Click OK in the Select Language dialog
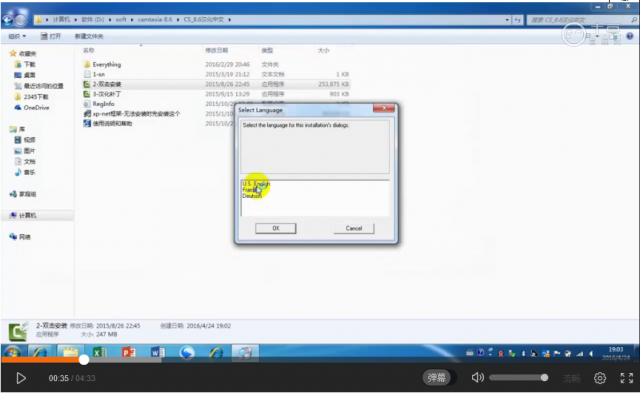The height and width of the screenshot is (393, 640). pyautogui.click(x=276, y=228)
